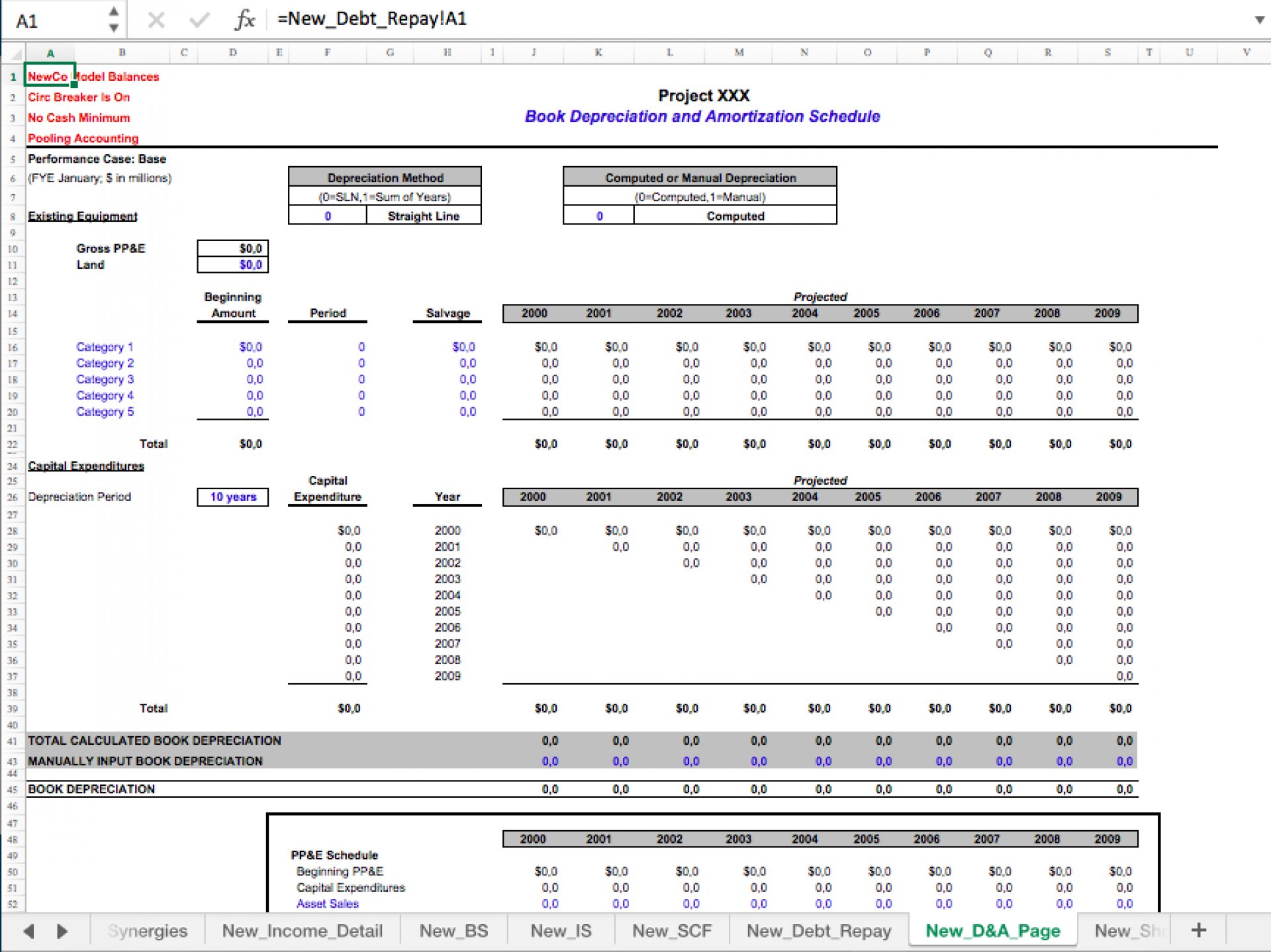Select the New_D&A_Page sheet tab

tap(992, 931)
